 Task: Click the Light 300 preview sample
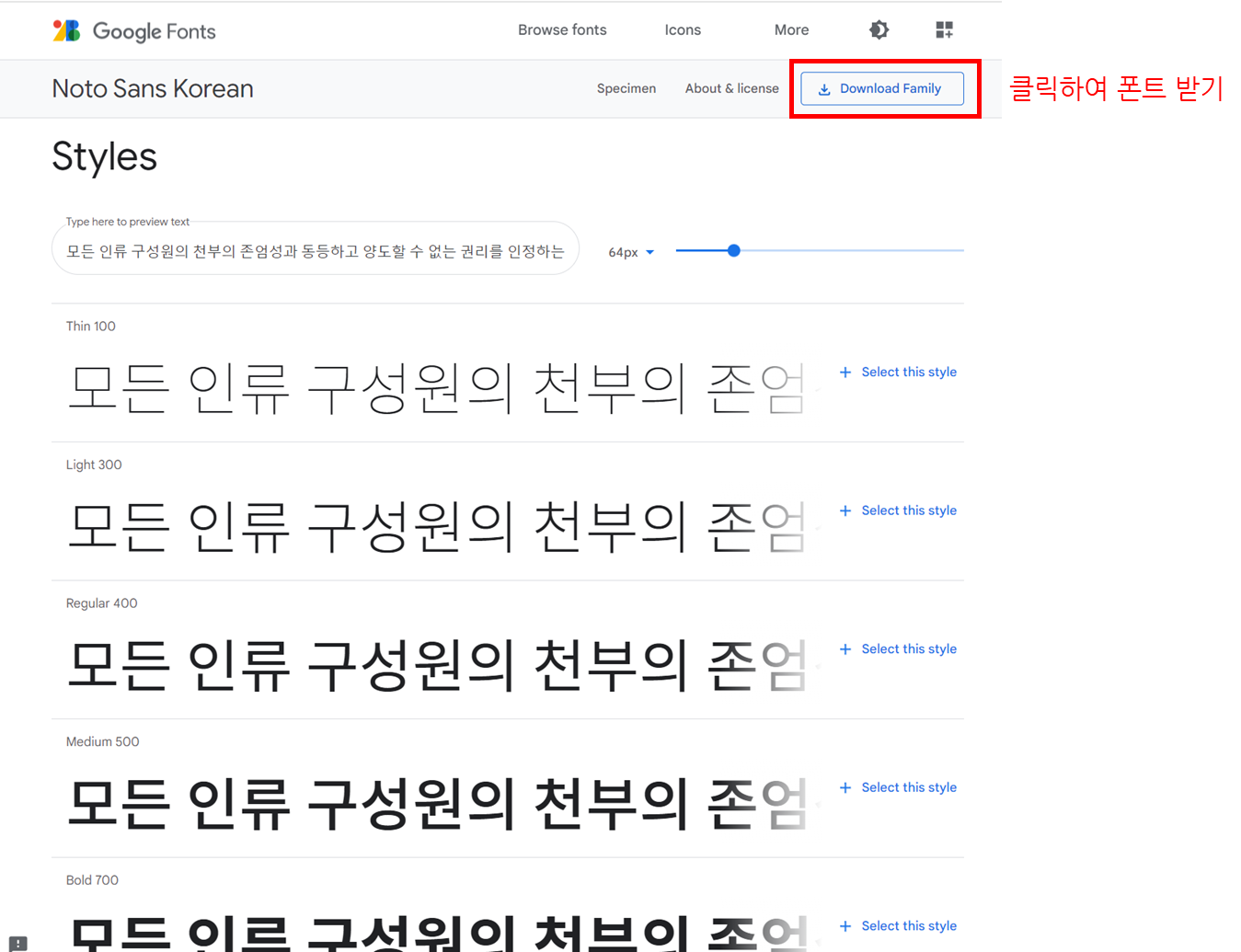(x=438, y=527)
